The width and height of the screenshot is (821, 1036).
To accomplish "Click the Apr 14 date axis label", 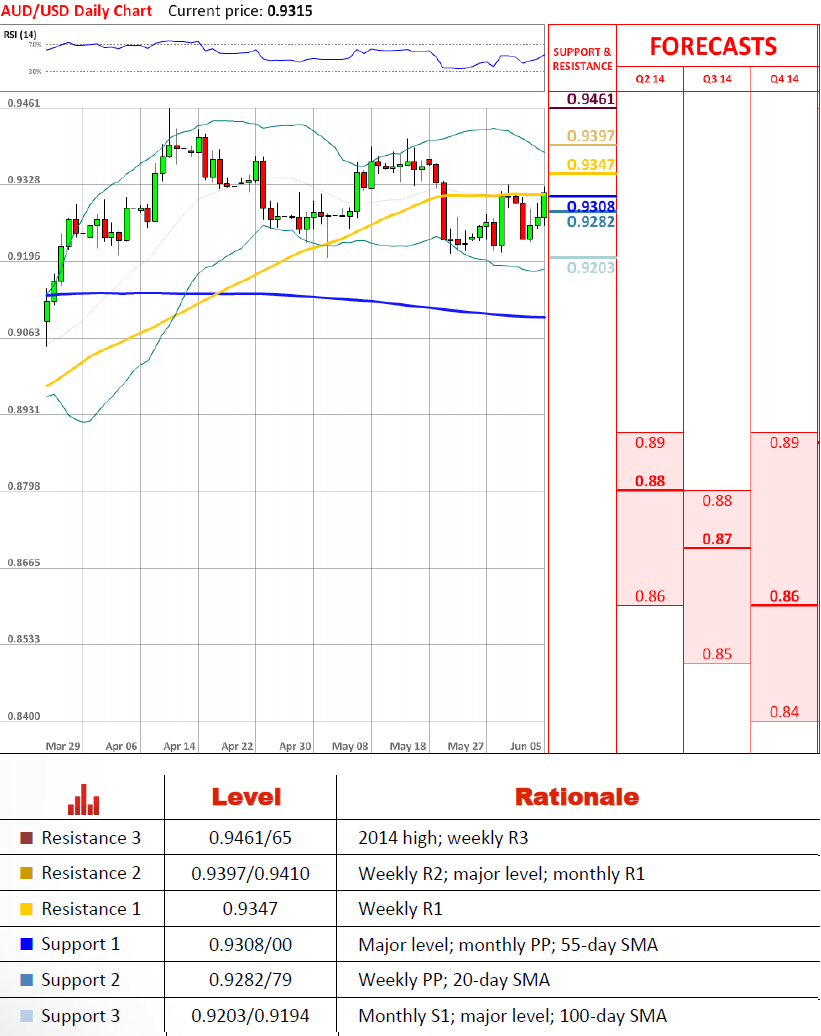I will (x=179, y=746).
